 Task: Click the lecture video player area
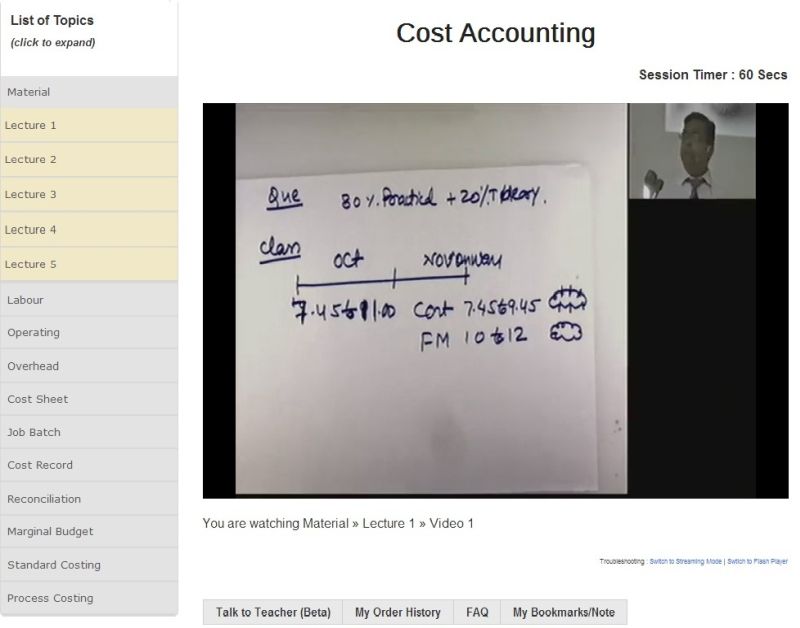[x=495, y=300]
